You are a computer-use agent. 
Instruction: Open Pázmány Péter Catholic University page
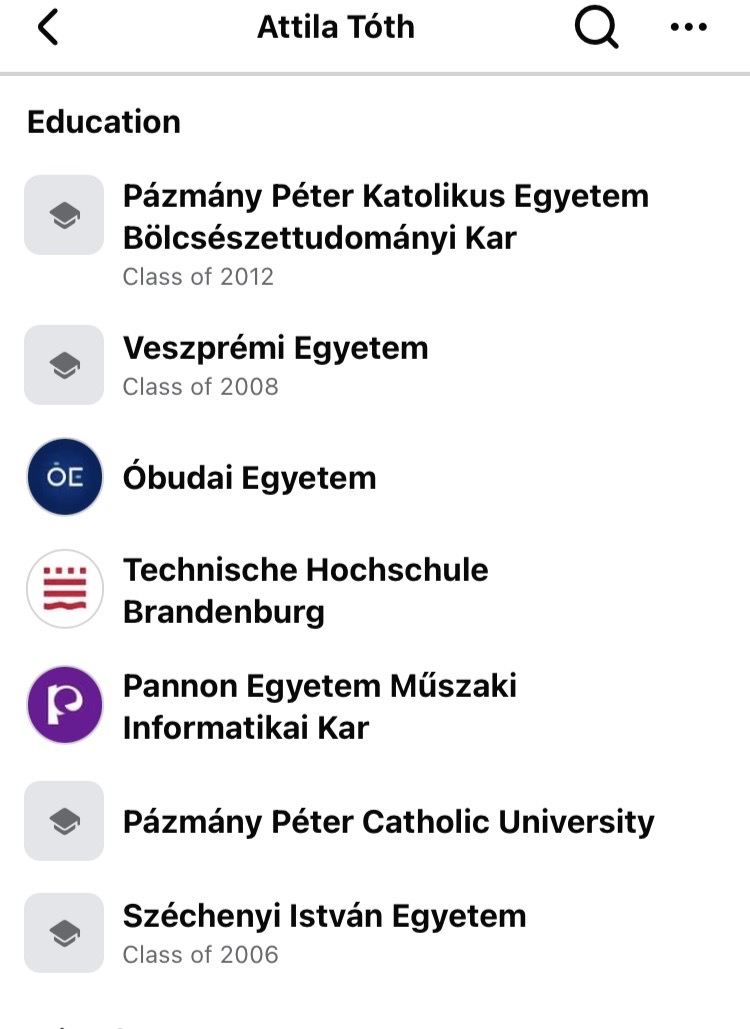coord(388,822)
